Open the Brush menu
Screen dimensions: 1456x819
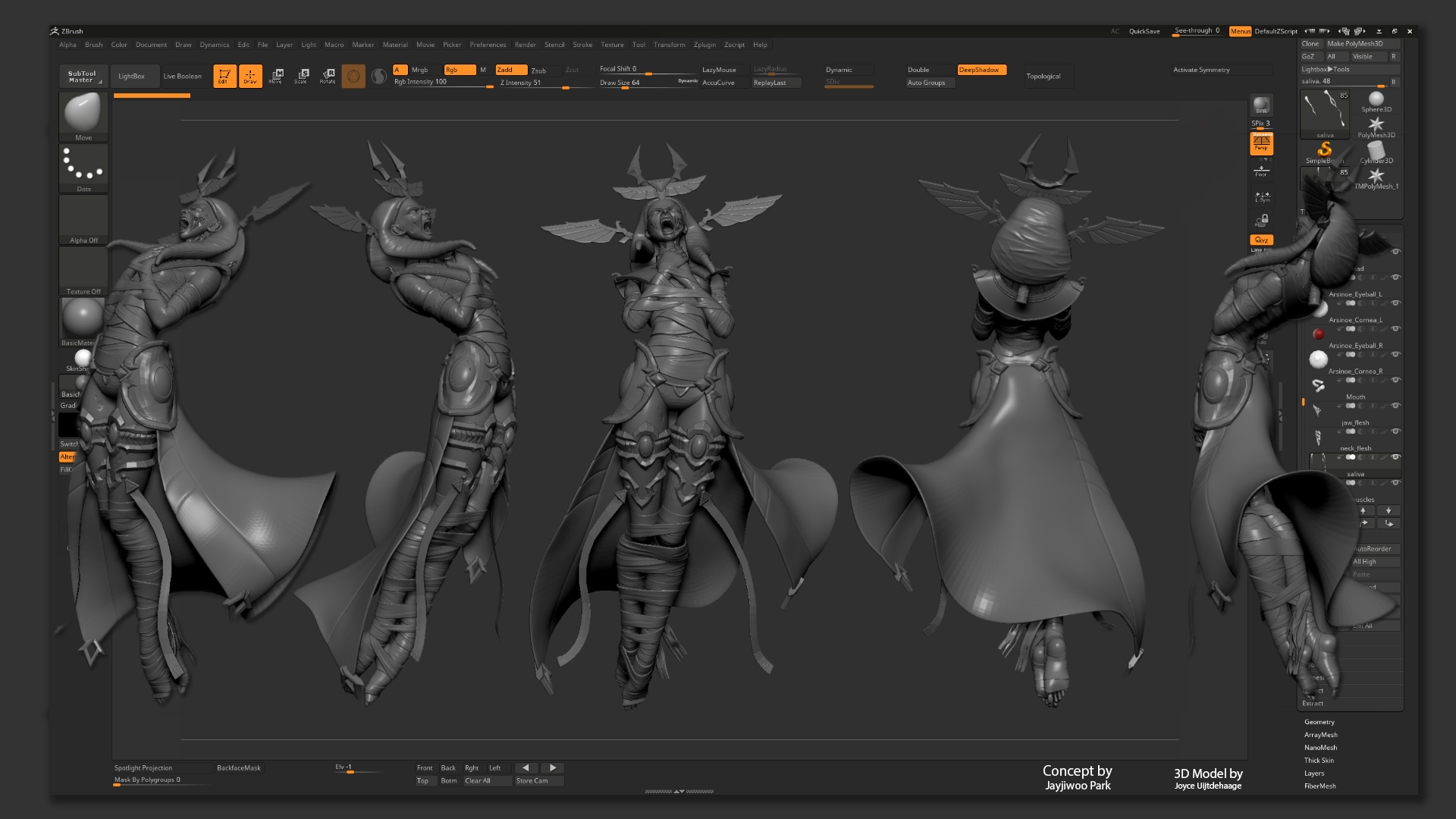click(94, 45)
